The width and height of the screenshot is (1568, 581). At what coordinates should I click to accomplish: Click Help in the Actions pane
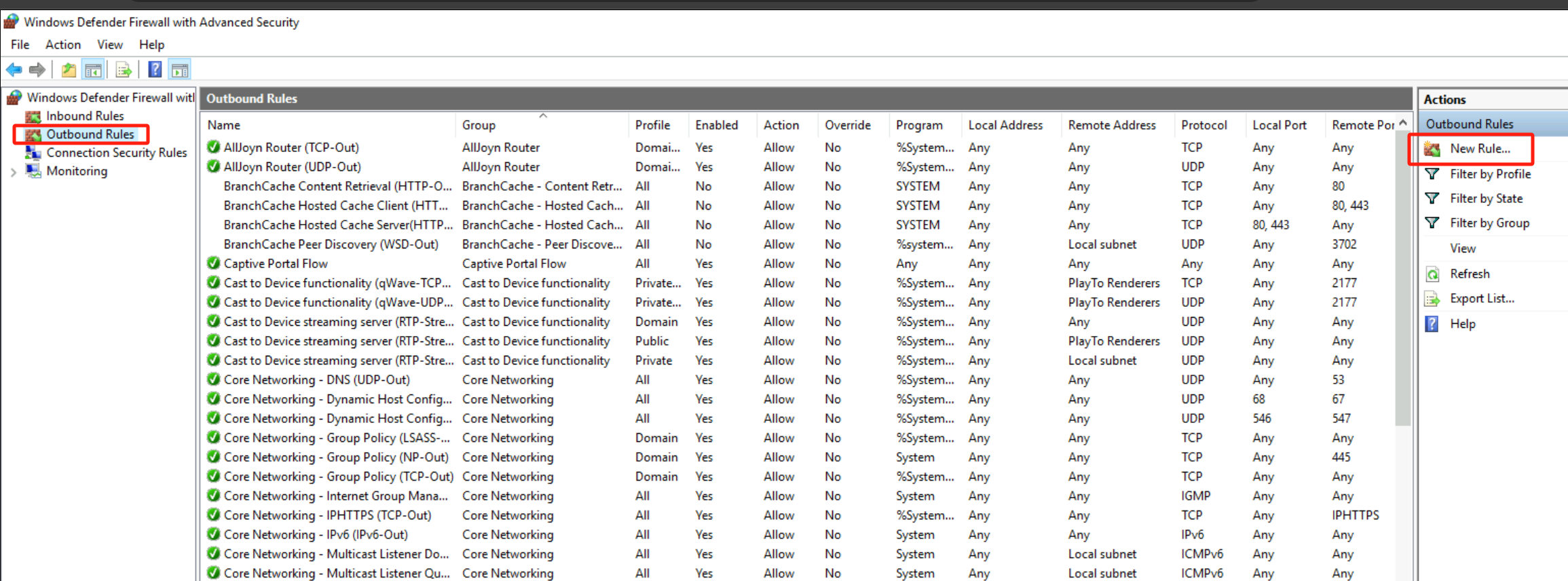(x=1463, y=324)
